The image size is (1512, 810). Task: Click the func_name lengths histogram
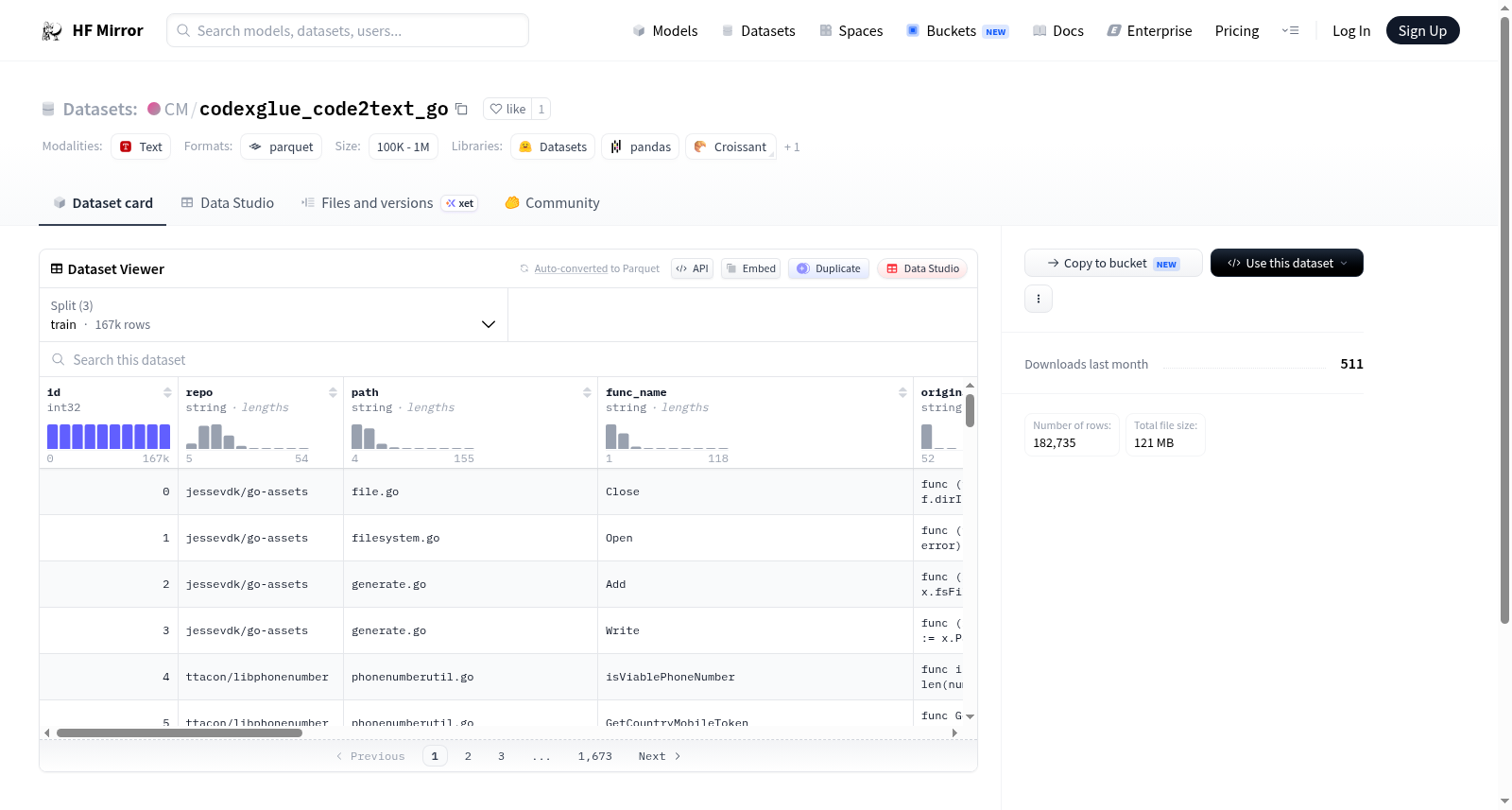tap(667, 436)
